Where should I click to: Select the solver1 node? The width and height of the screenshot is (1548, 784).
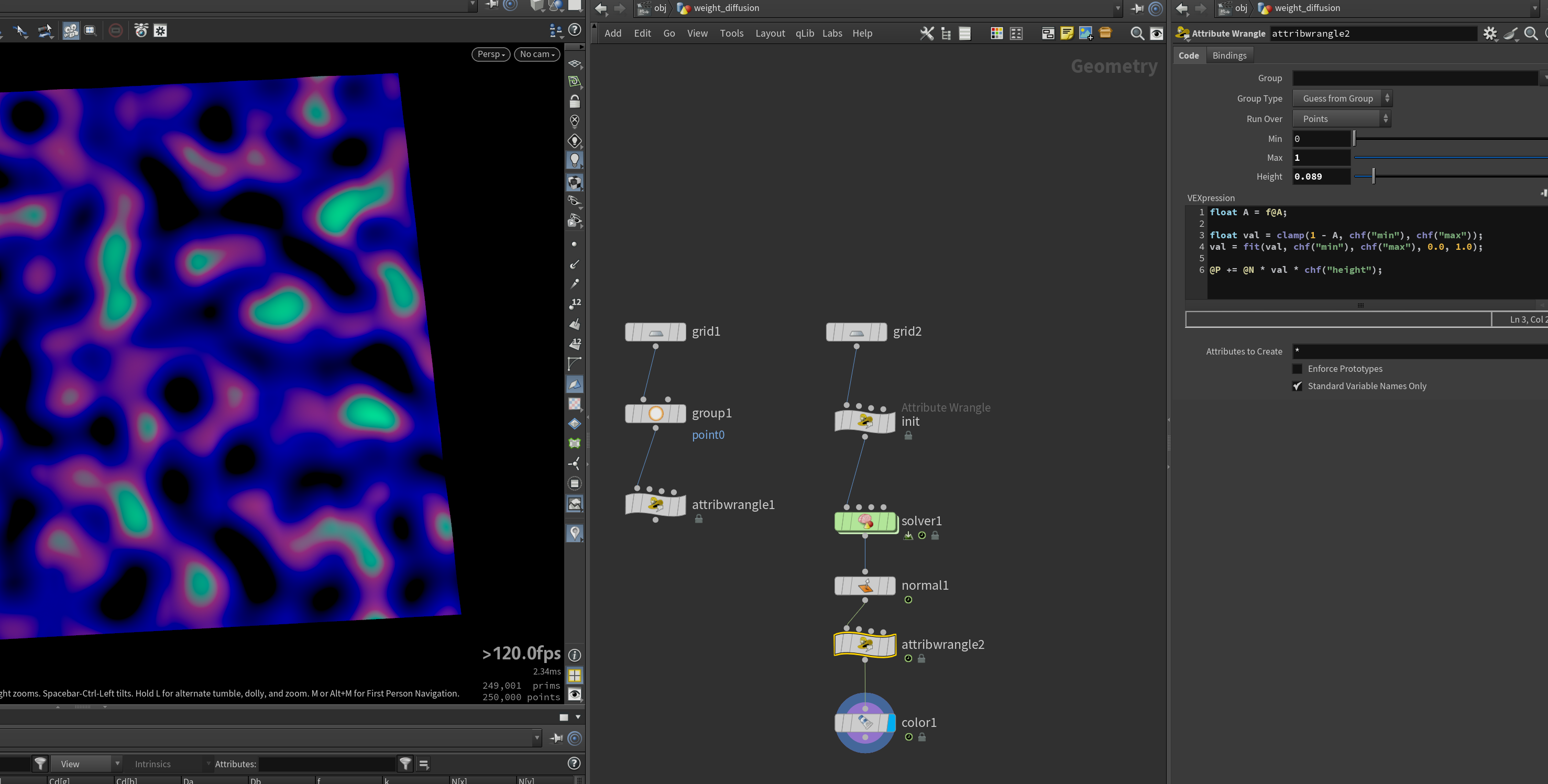(865, 521)
